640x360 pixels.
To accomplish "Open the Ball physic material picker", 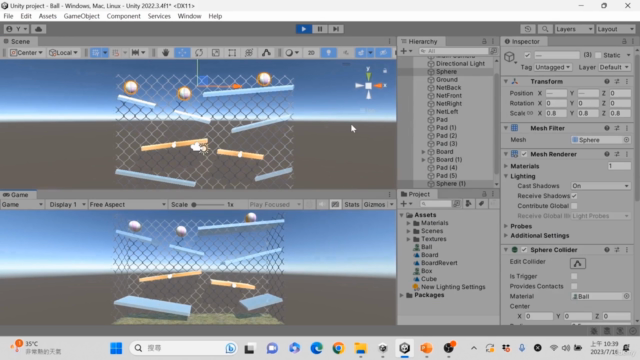I will point(627,296).
